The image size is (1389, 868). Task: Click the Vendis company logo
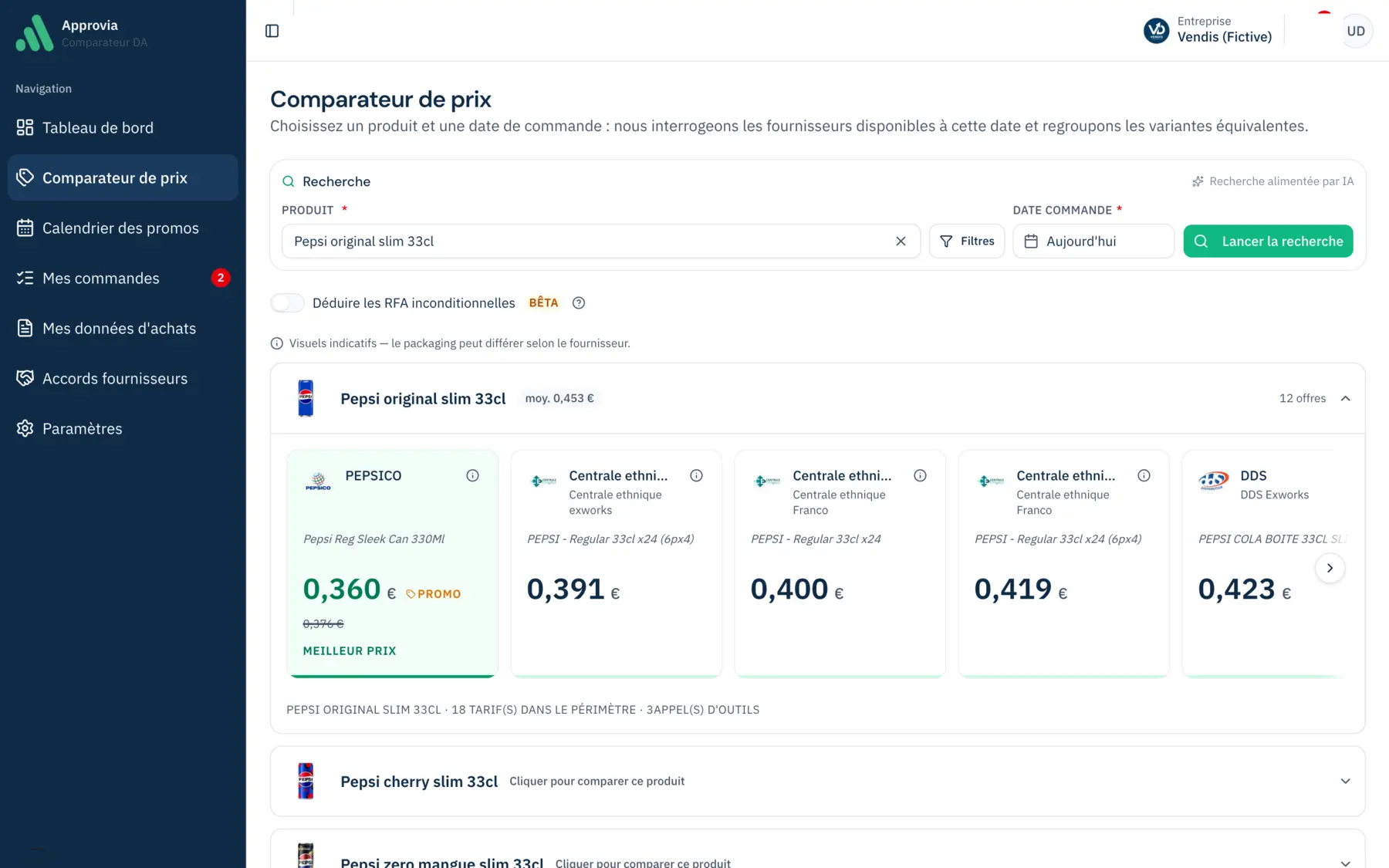pyautogui.click(x=1156, y=31)
